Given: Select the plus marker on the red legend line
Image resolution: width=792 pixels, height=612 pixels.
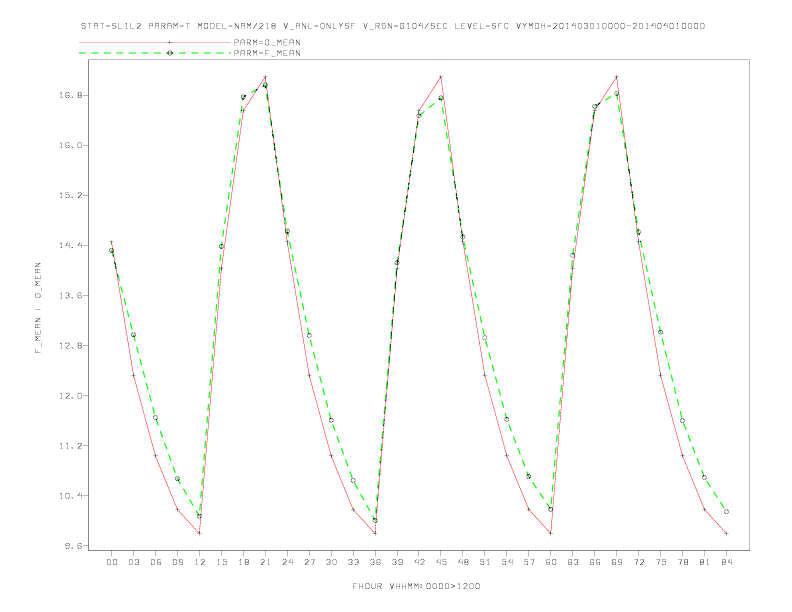Looking at the screenshot, I should 170,42.
